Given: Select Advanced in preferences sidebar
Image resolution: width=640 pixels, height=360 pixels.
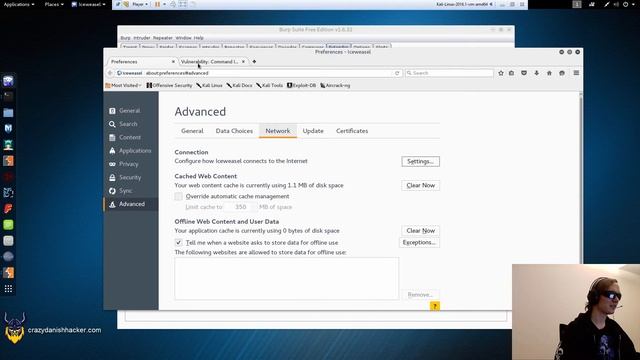Looking at the screenshot, I should click(131, 204).
